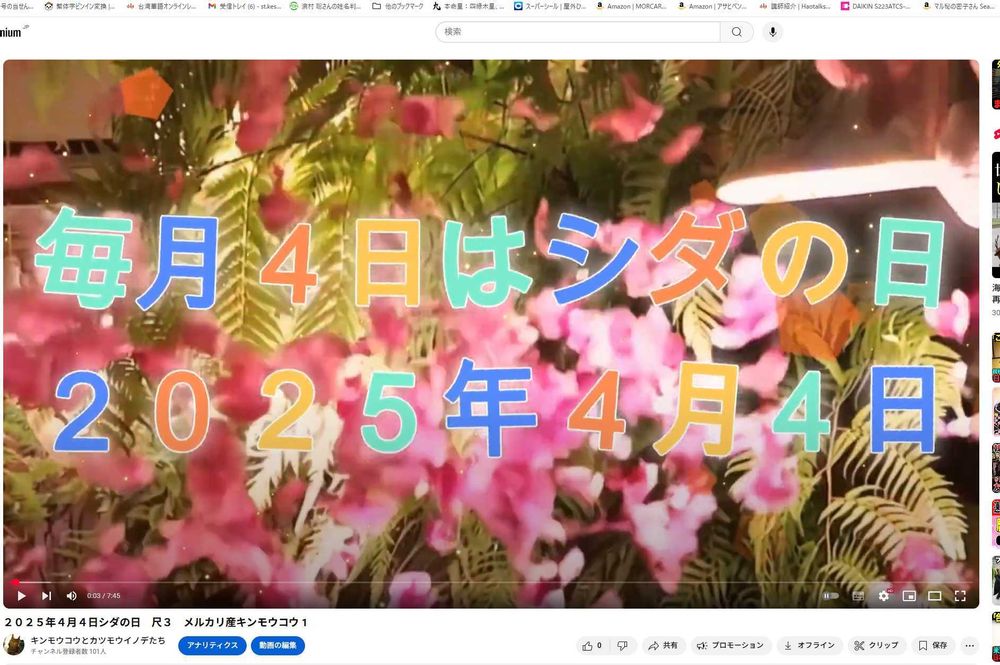This screenshot has height=665, width=1000.
Task: Expand the more actions three-dot menu
Action: click(969, 646)
